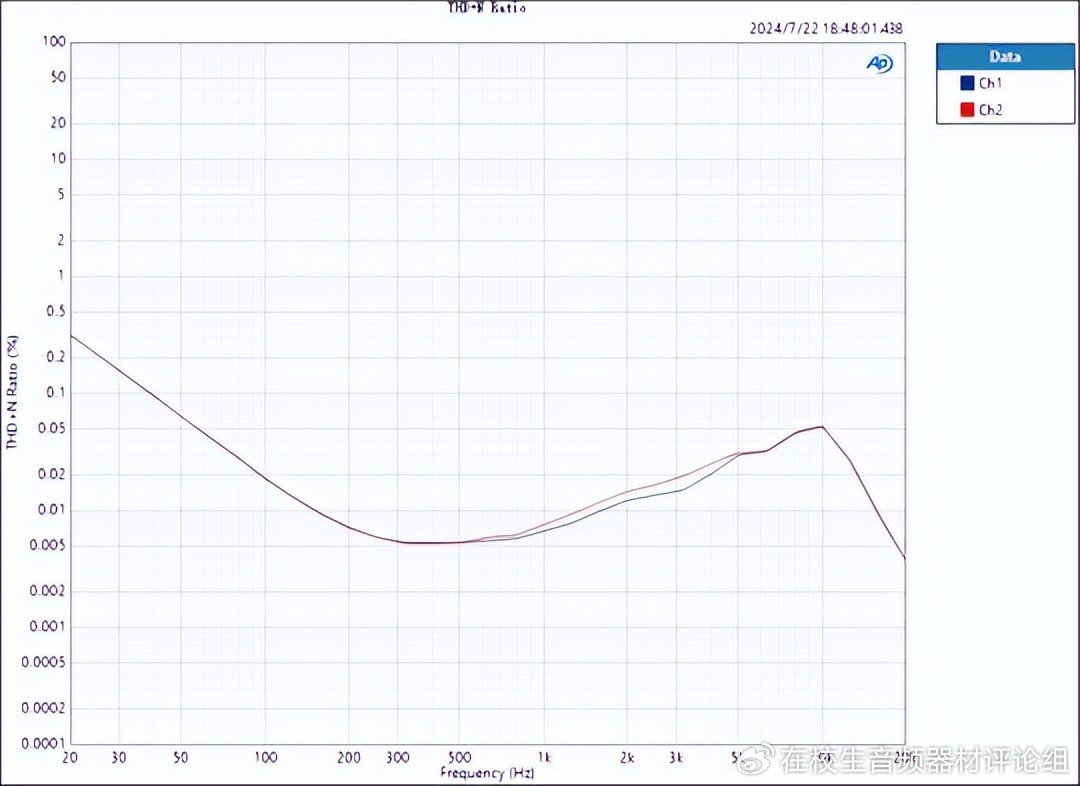Click the 500 tick on the frequency axis

460,757
